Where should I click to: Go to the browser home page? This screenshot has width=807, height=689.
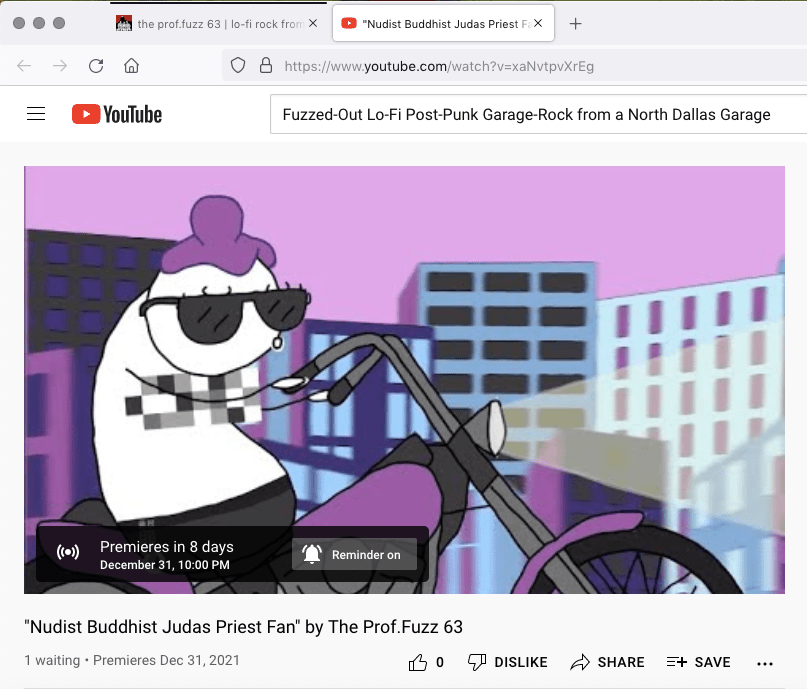pyautogui.click(x=131, y=66)
